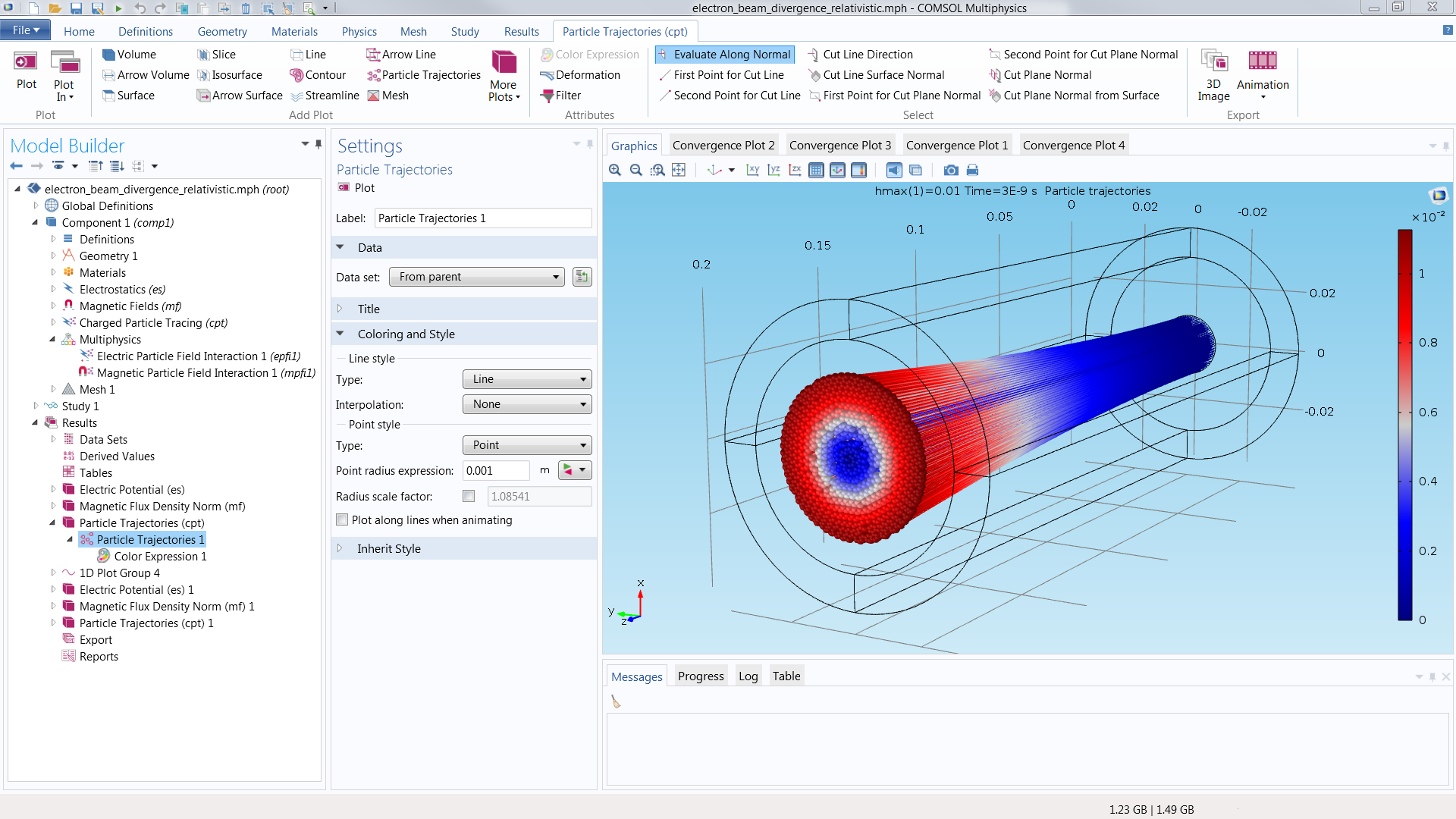
Task: Open the Results ribbon tab
Action: [x=521, y=31]
